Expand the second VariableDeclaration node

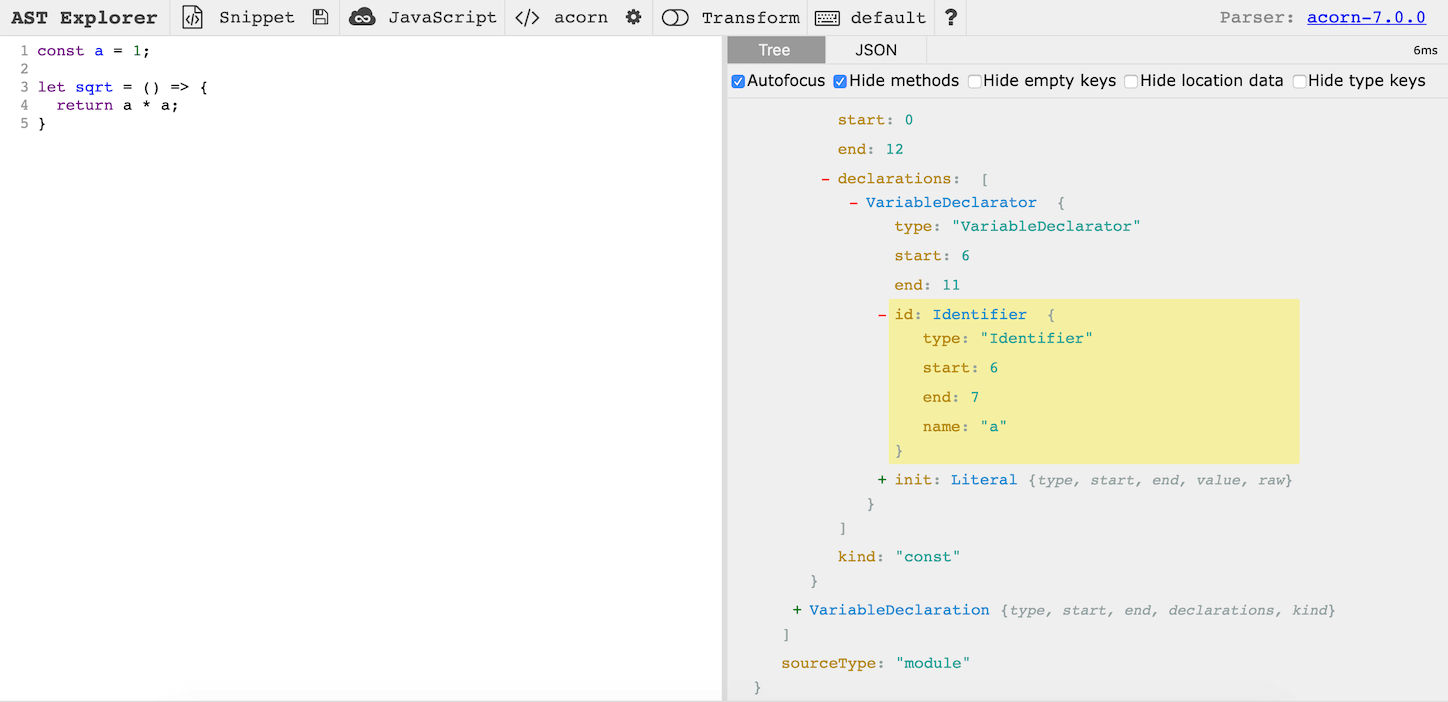pos(797,610)
